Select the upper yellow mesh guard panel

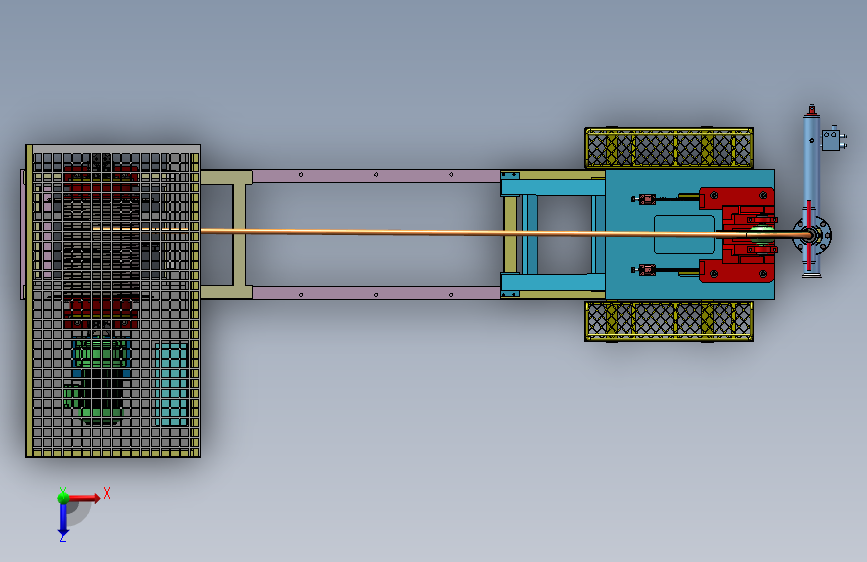[x=669, y=148]
